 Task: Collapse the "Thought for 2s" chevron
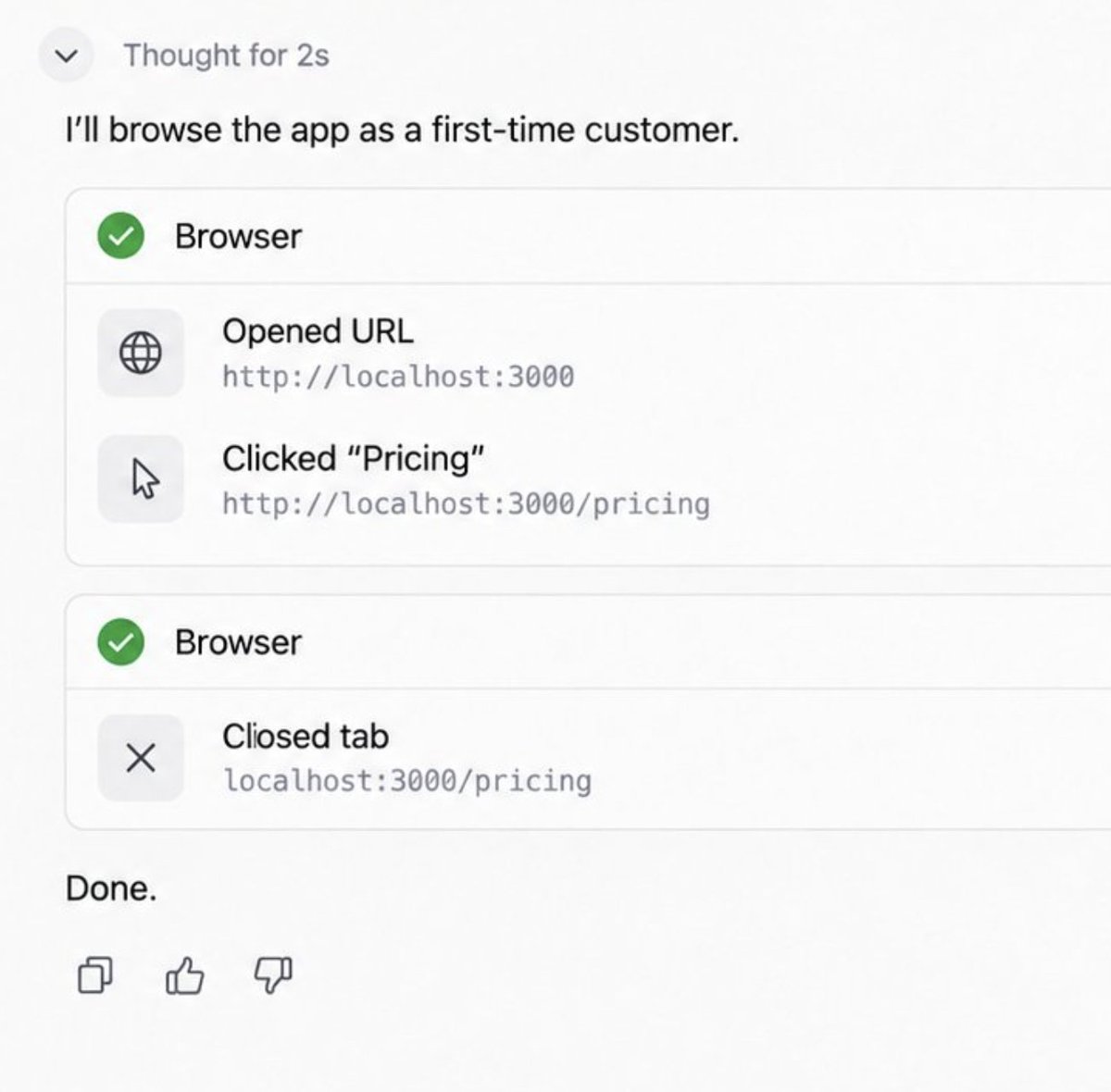[66, 56]
